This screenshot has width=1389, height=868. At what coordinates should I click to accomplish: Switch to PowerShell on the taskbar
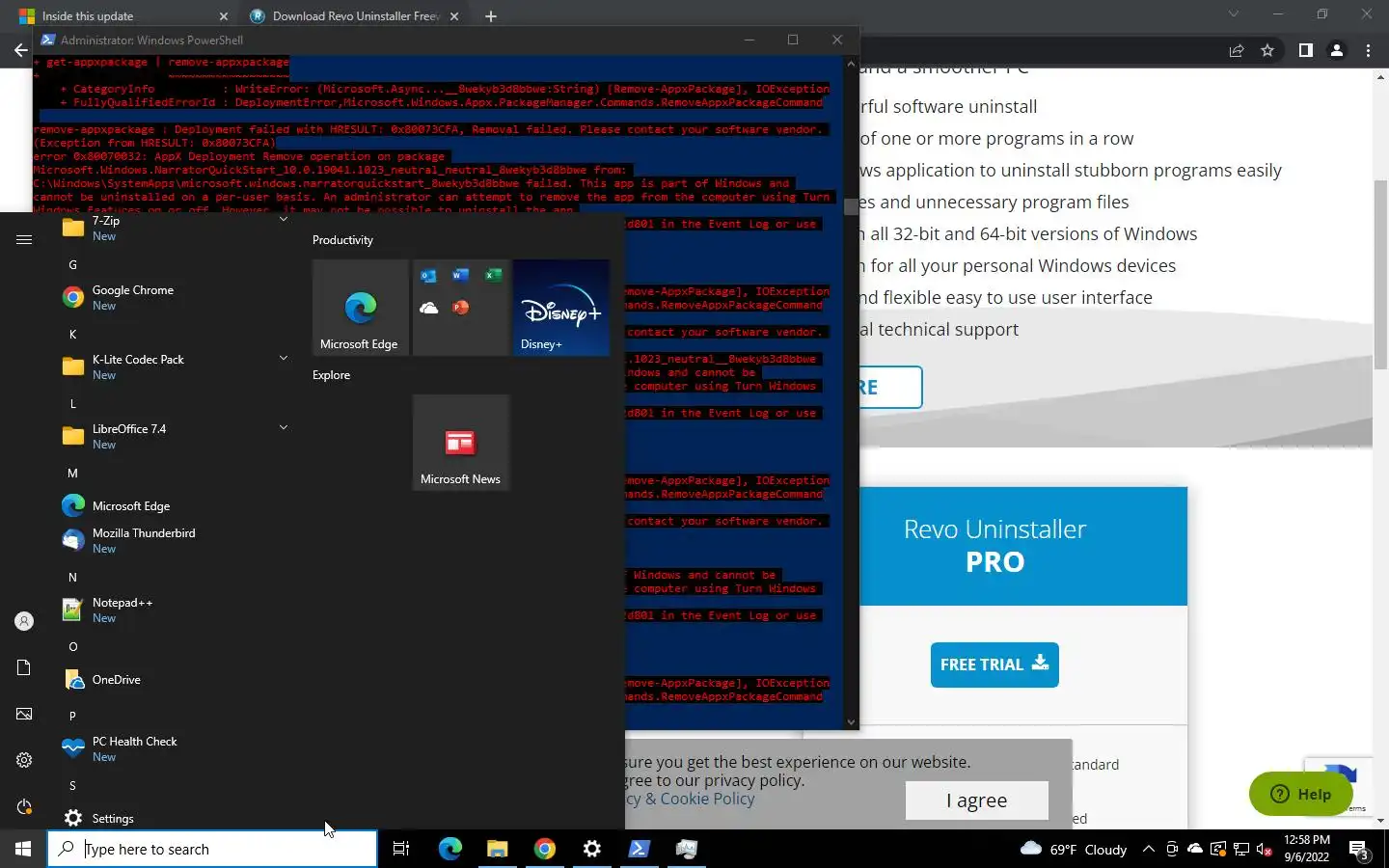pyautogui.click(x=639, y=849)
